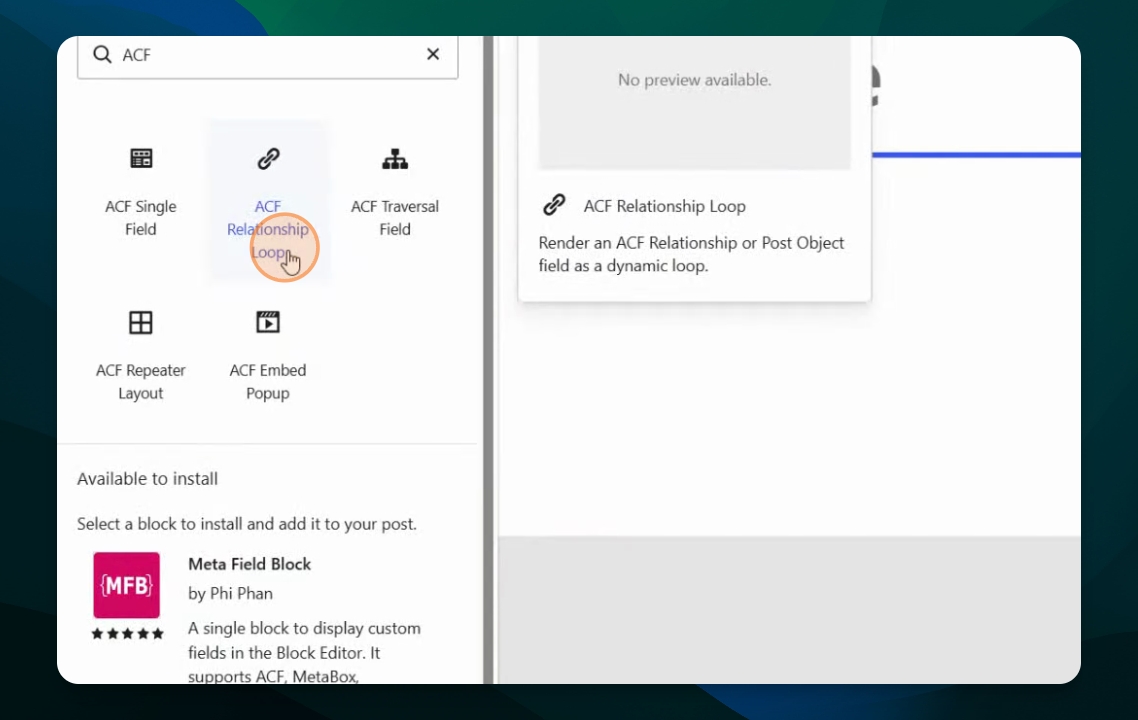Select the ACF Relationship Loop link icon
The image size is (1138, 720).
point(268,158)
